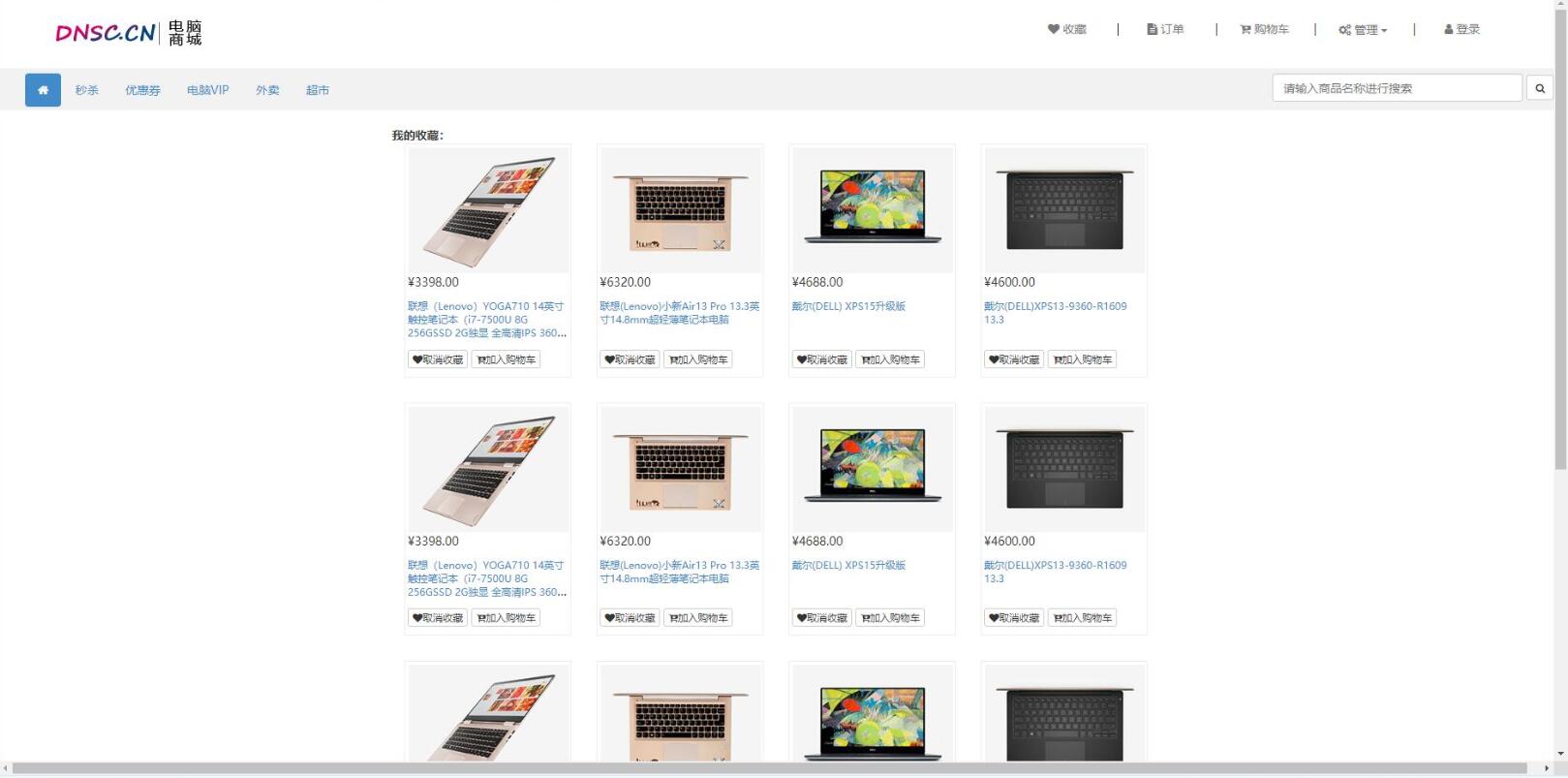Open the second-row DELL XPS13-9360 image
Screen dimensions: 1568x778
1064,468
